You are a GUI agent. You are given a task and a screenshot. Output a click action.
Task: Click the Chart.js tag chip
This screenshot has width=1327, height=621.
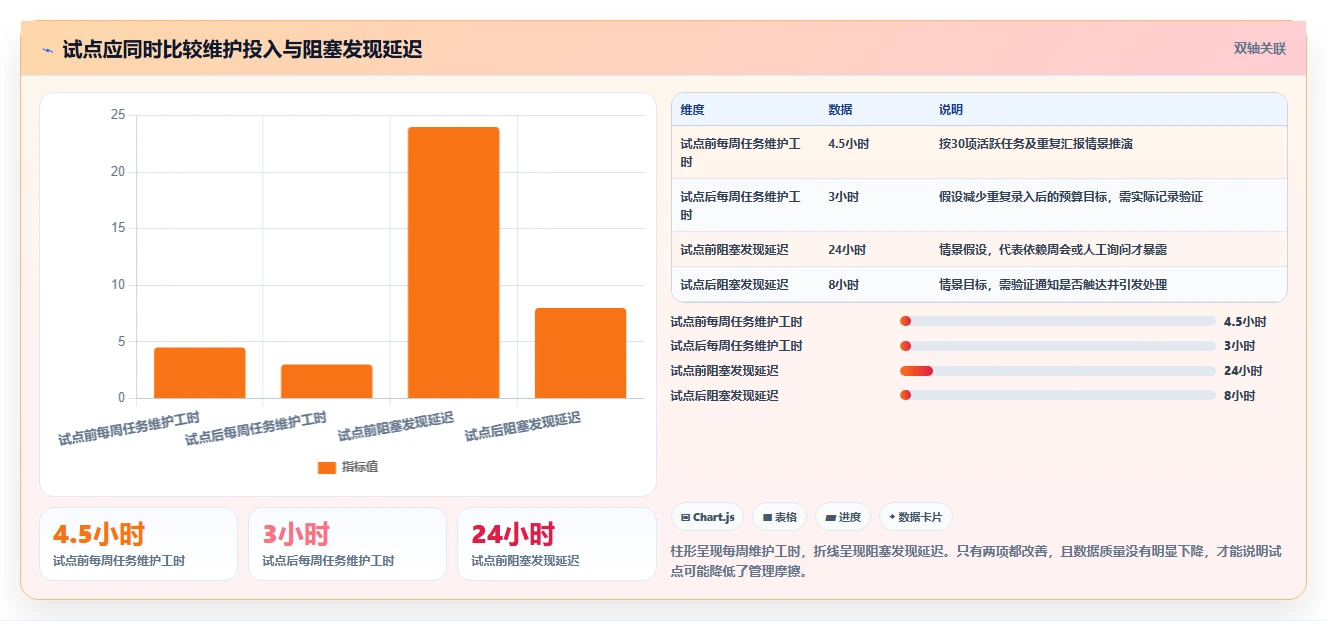708,517
